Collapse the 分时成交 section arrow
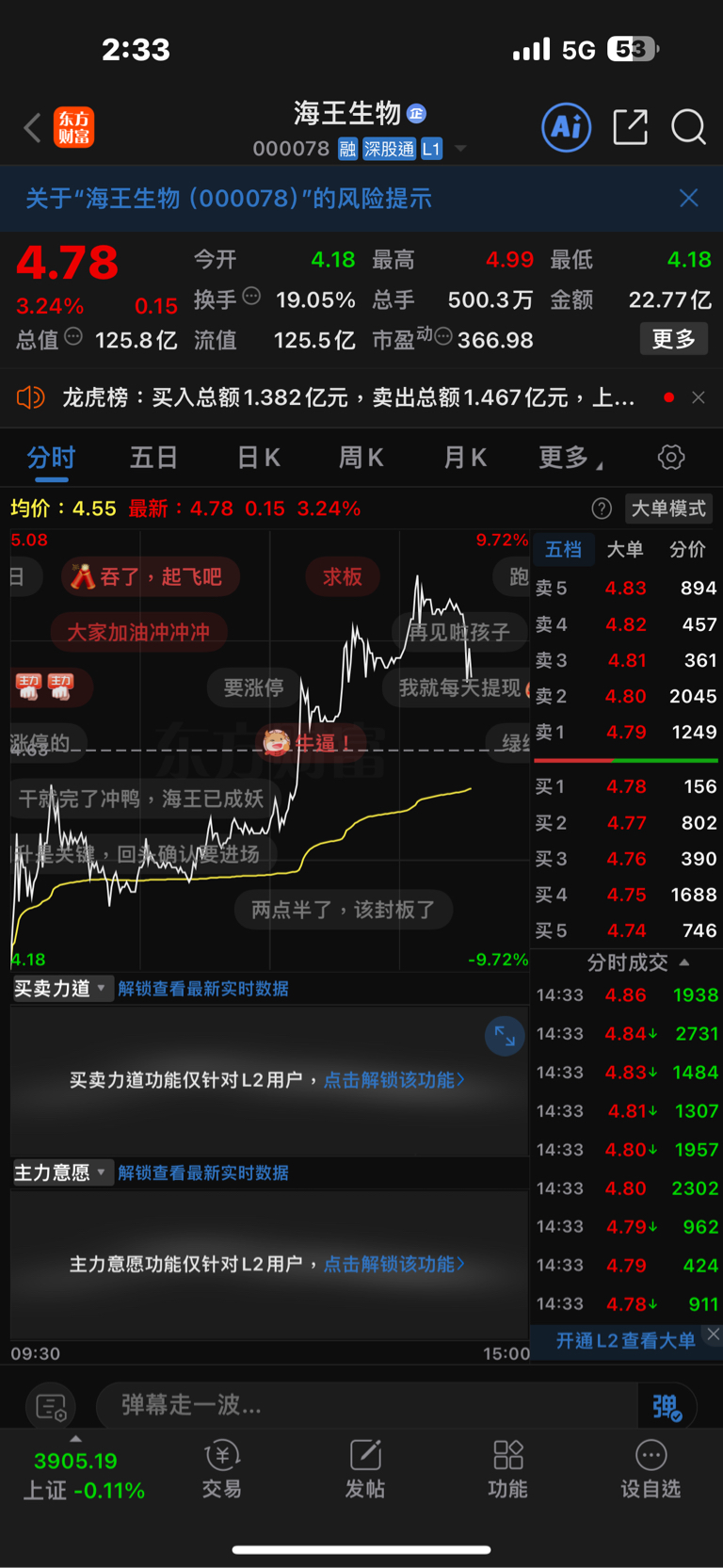Image resolution: width=723 pixels, height=1568 pixels. 684,962
